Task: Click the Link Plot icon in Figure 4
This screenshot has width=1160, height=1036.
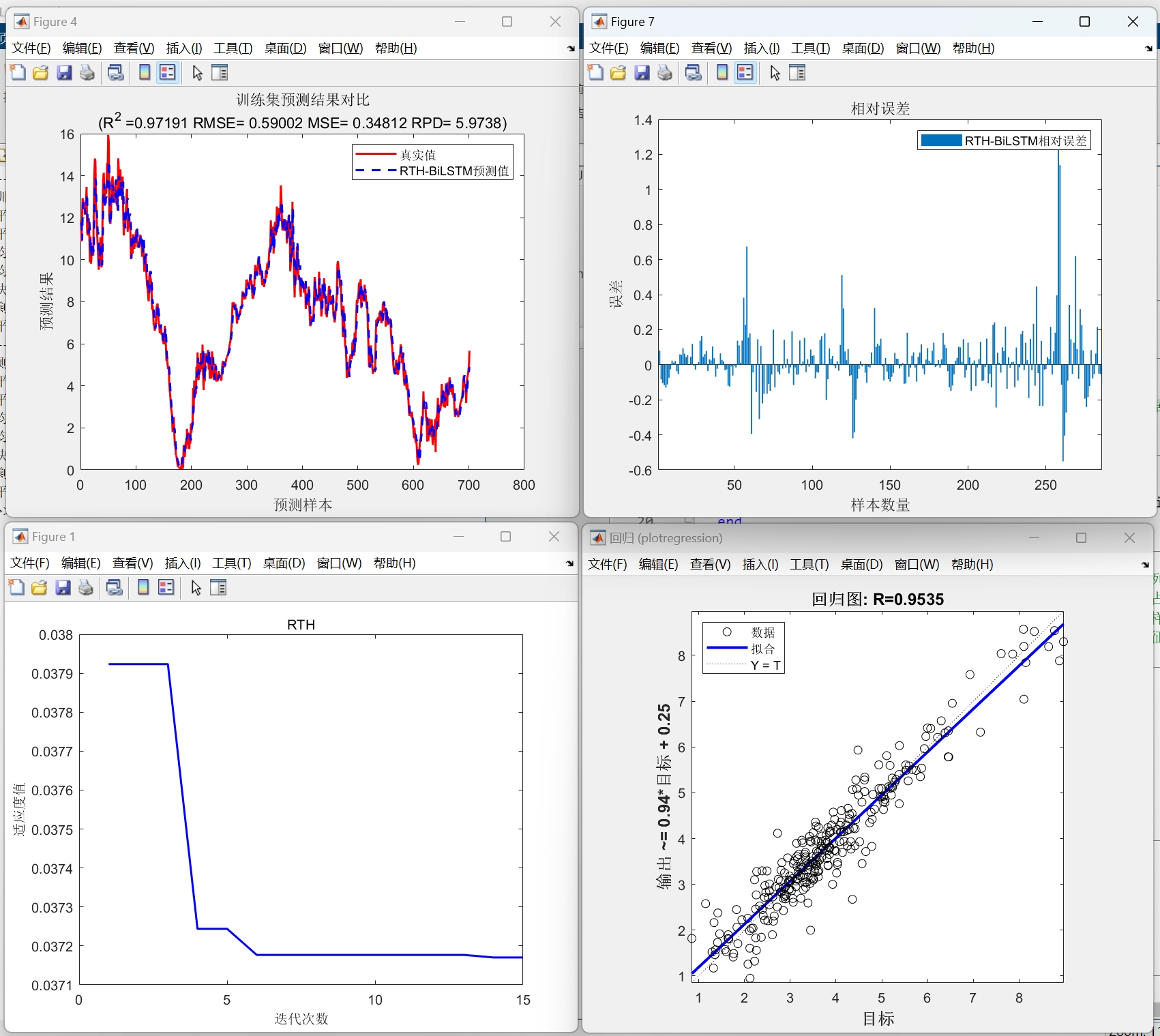Action: click(116, 72)
